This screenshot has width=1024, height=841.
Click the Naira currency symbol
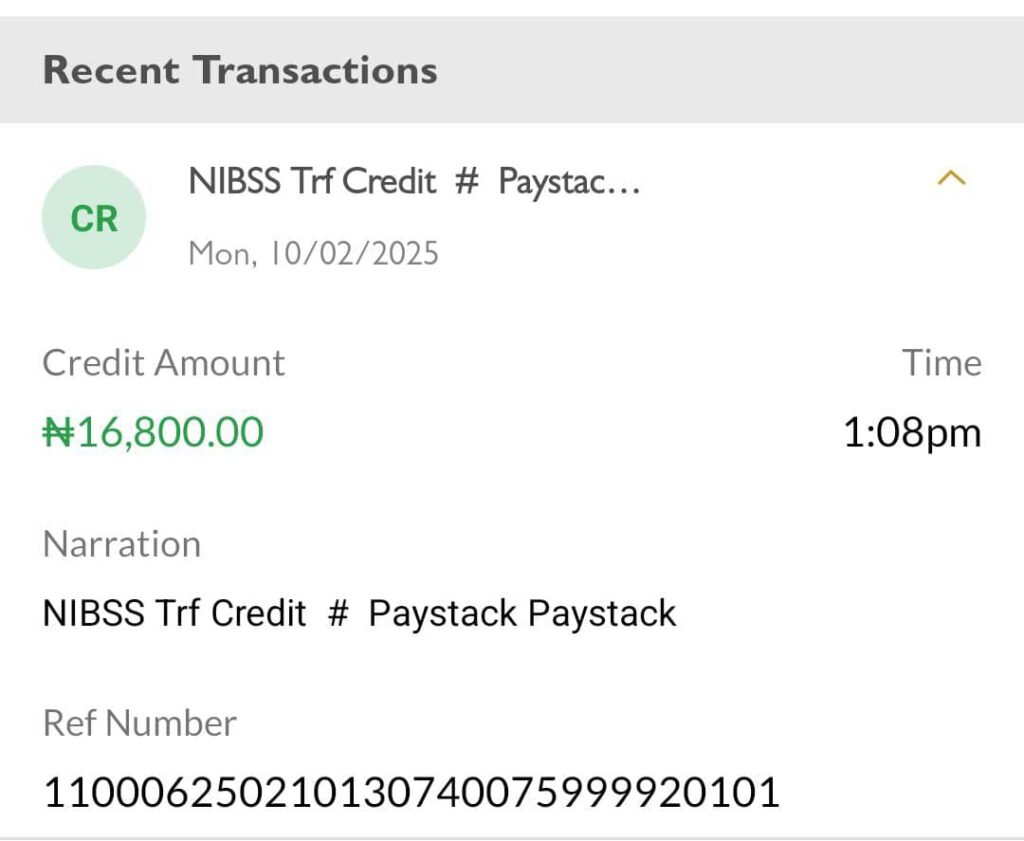pyautogui.click(x=58, y=432)
